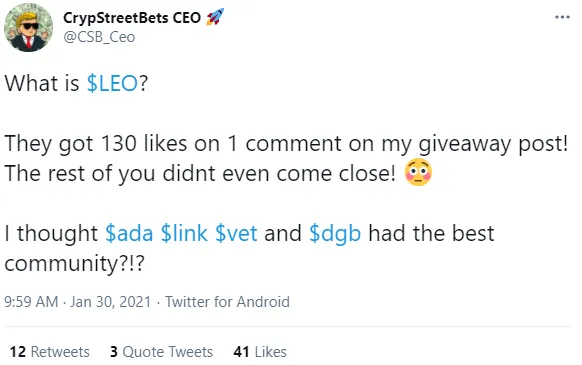View the 12 Retweets list
Image resolution: width=582 pixels, height=365 pixels.
point(50,352)
